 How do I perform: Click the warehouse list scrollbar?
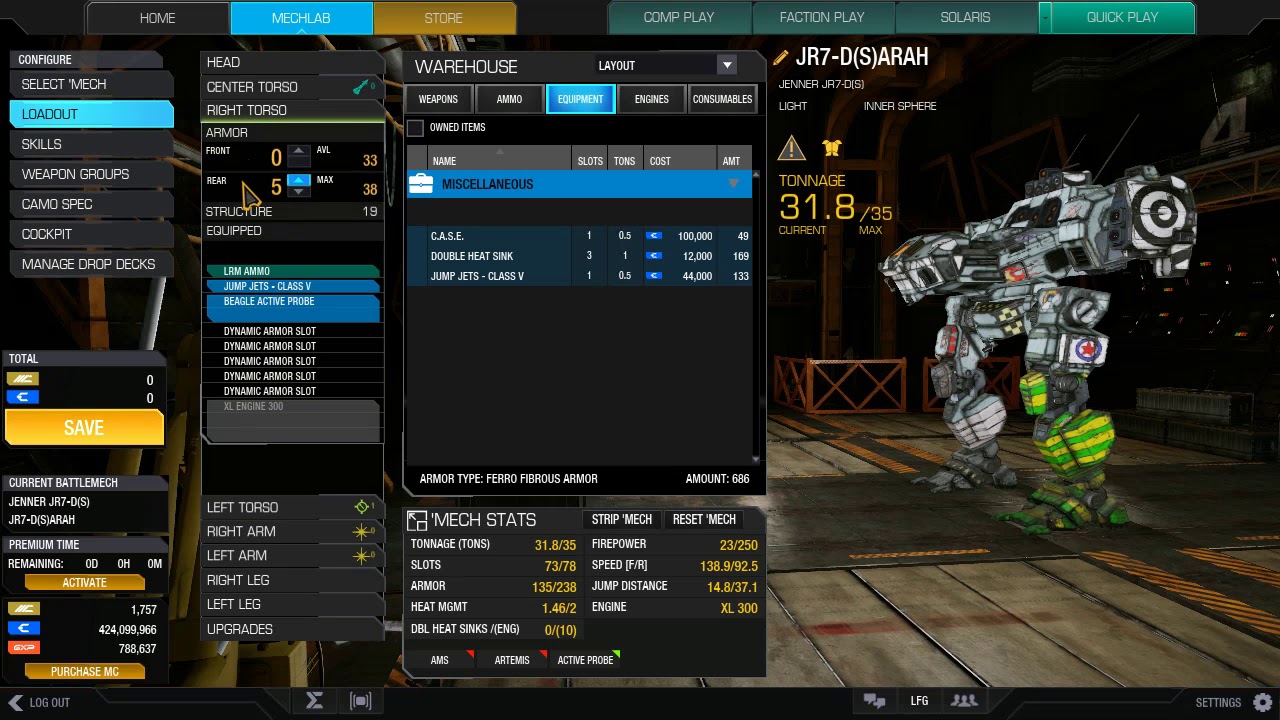click(756, 317)
